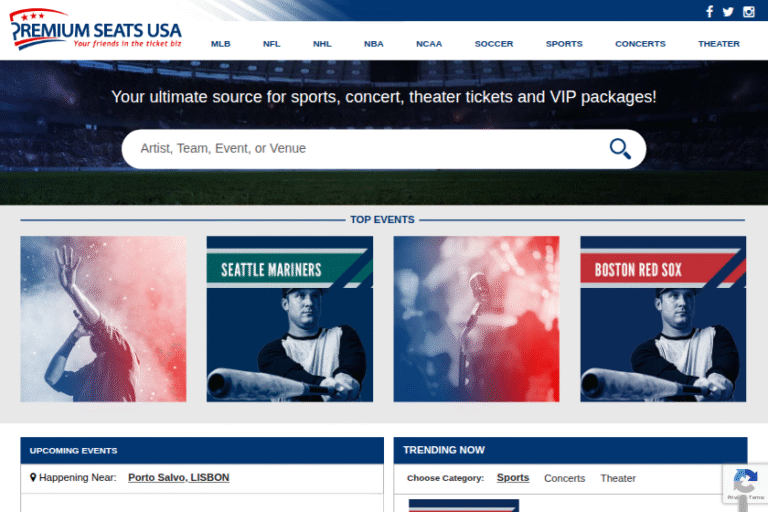Expand the Soccer navigation menu

(x=494, y=44)
